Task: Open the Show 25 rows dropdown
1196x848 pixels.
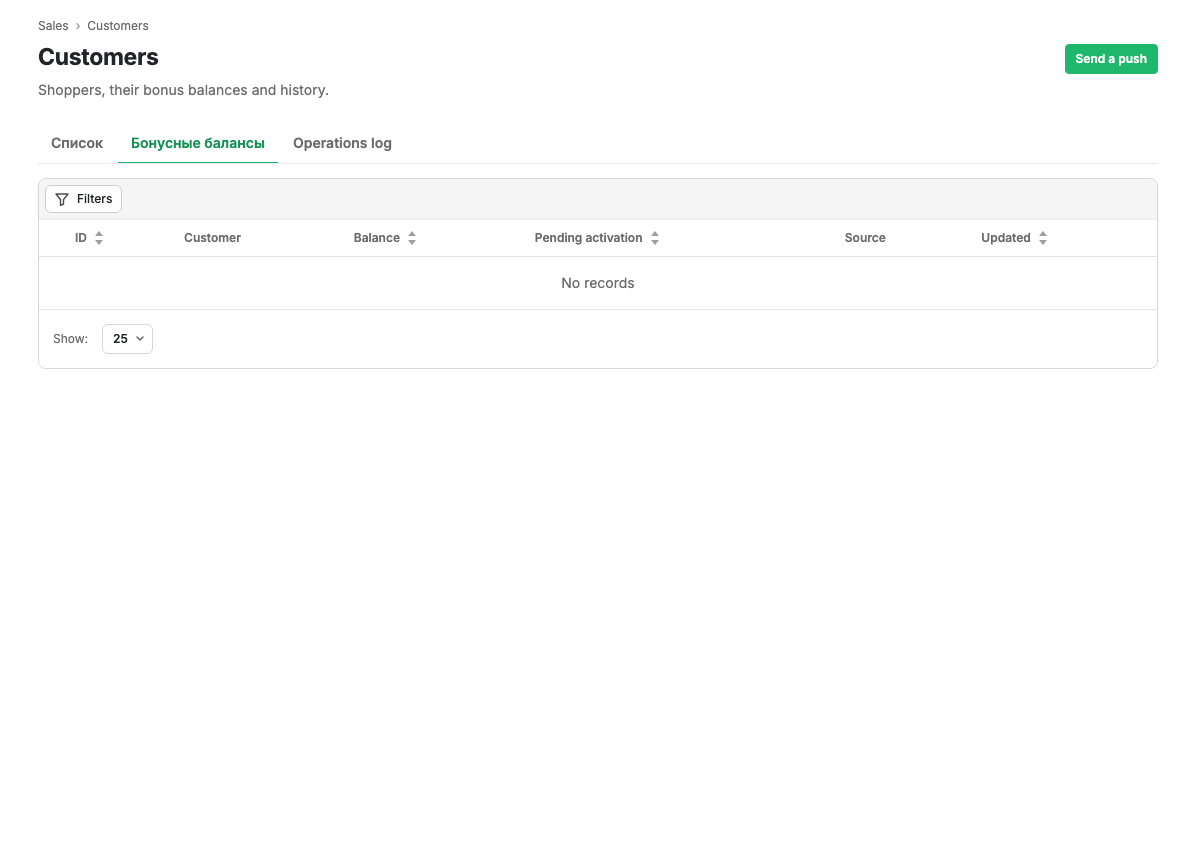Action: (127, 339)
